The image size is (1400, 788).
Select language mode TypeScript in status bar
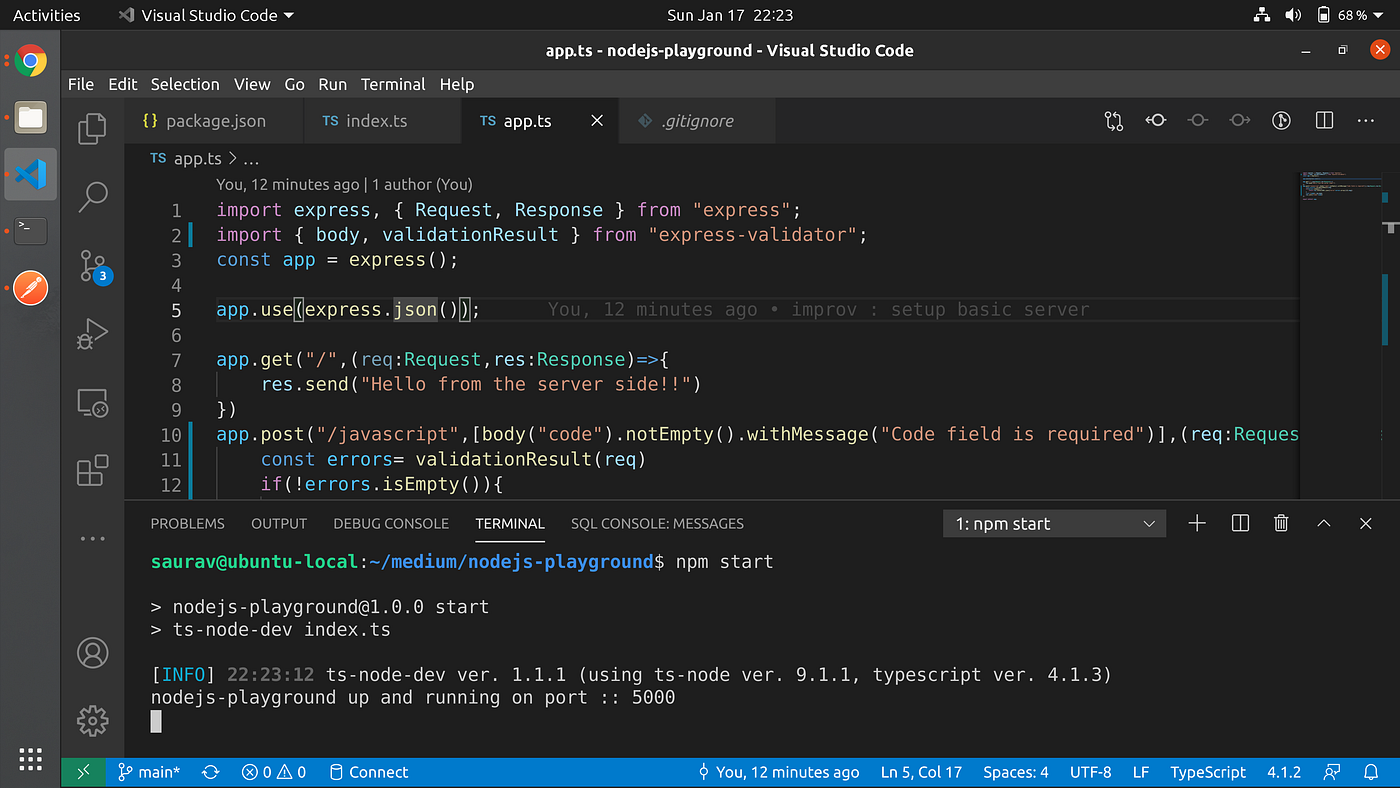[1208, 772]
